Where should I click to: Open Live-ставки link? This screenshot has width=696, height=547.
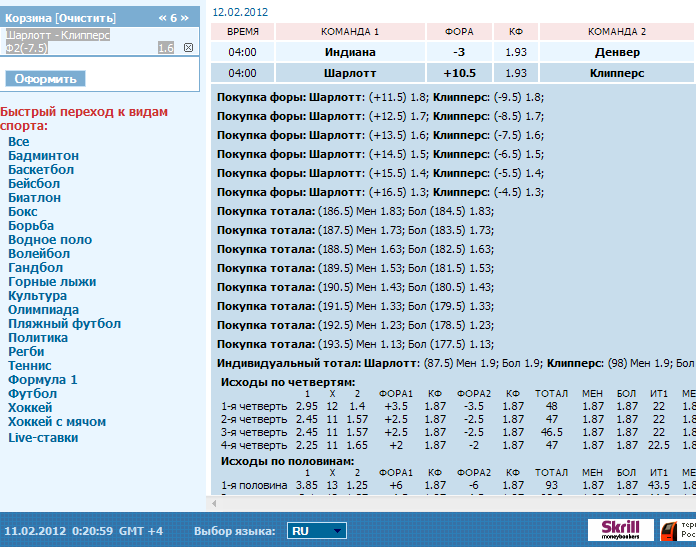pyautogui.click(x=43, y=438)
